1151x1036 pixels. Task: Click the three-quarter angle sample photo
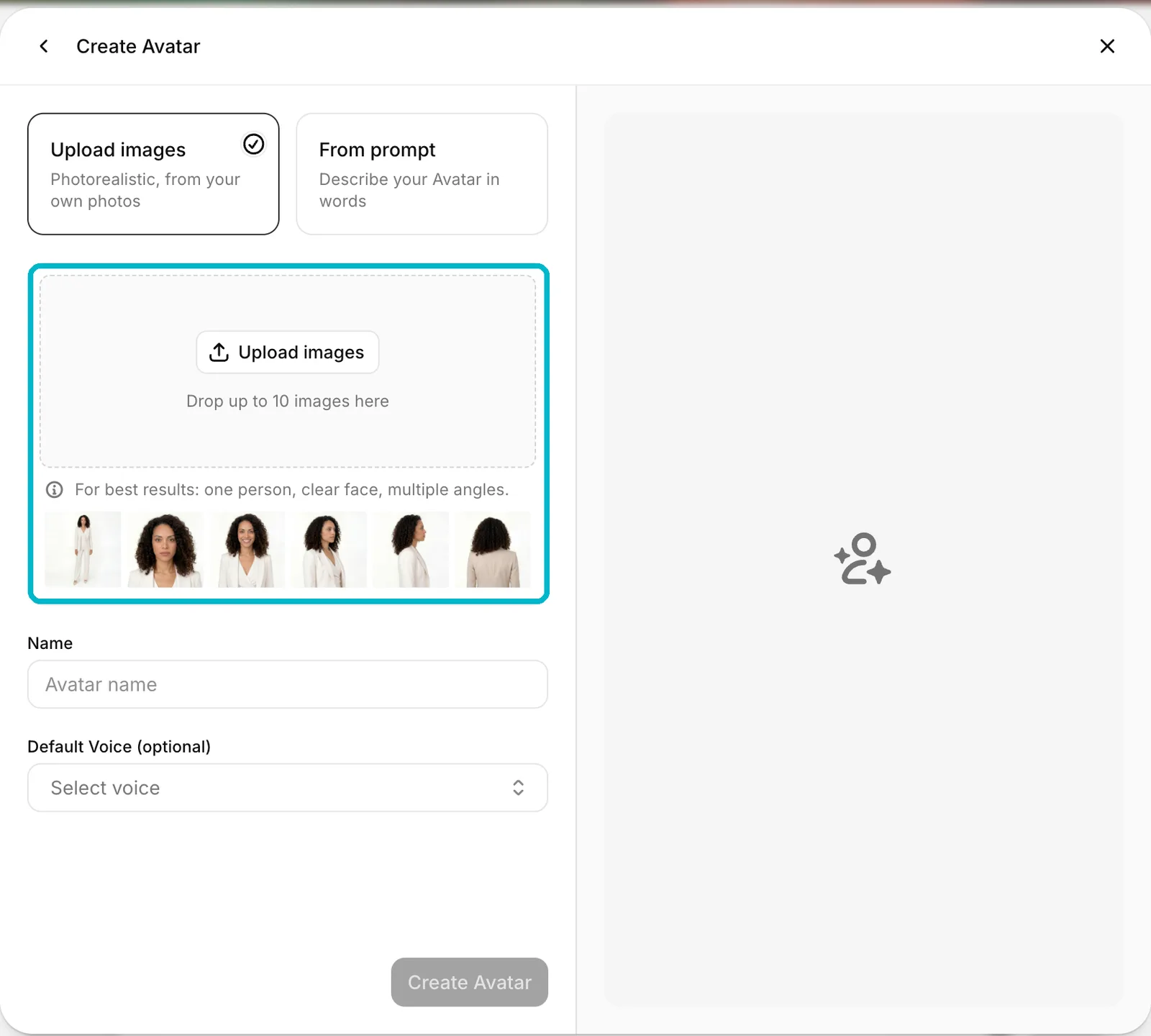(329, 550)
